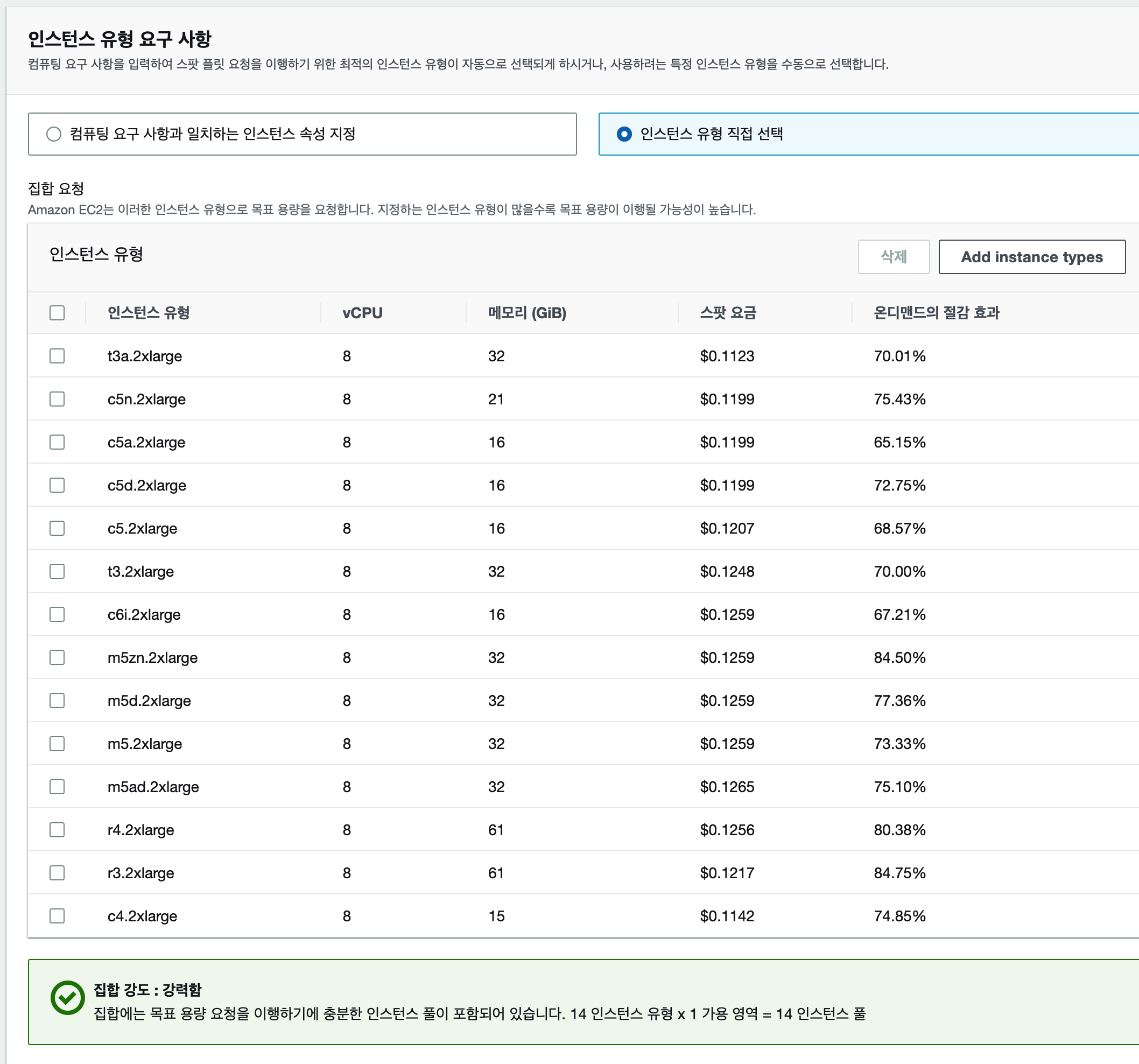This screenshot has width=1139, height=1064.
Task: Select the t3a.2xlarge instance checkbox
Action: coord(57,356)
